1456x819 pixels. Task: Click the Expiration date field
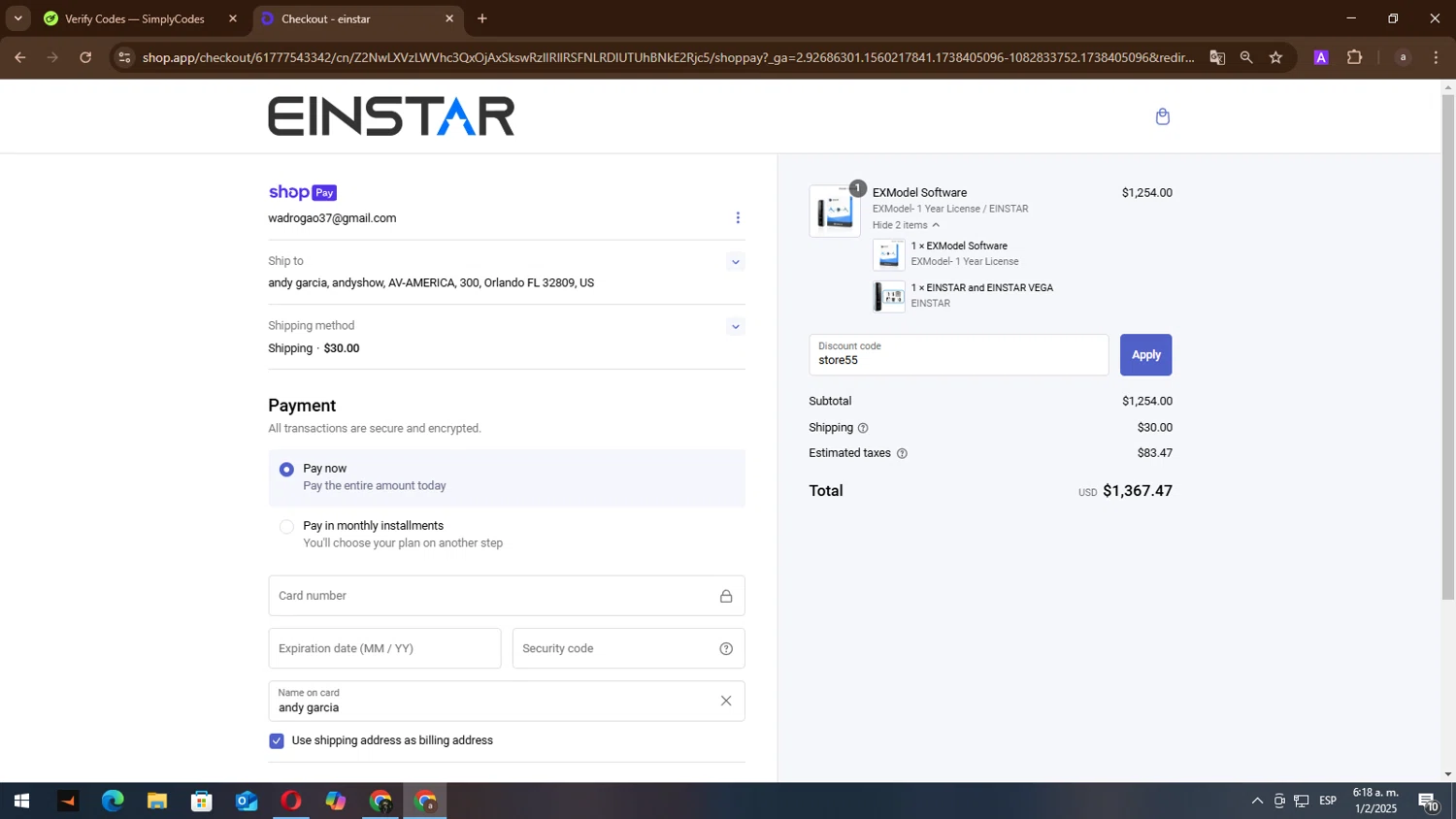[x=384, y=648]
